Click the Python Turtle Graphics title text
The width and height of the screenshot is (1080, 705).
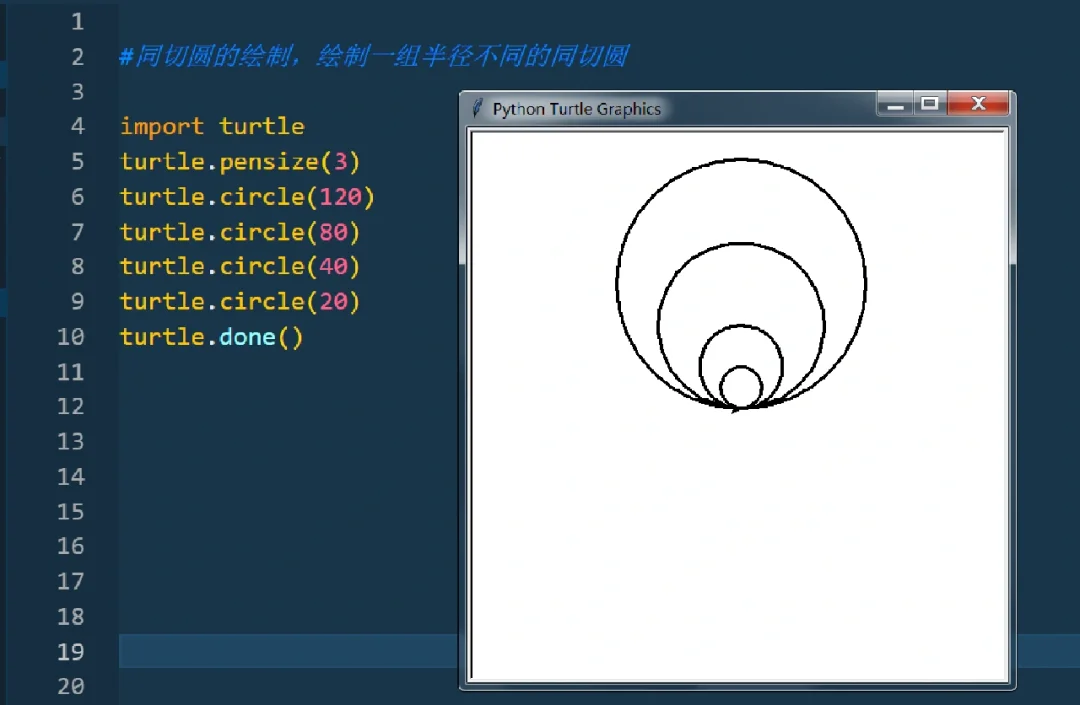577,109
